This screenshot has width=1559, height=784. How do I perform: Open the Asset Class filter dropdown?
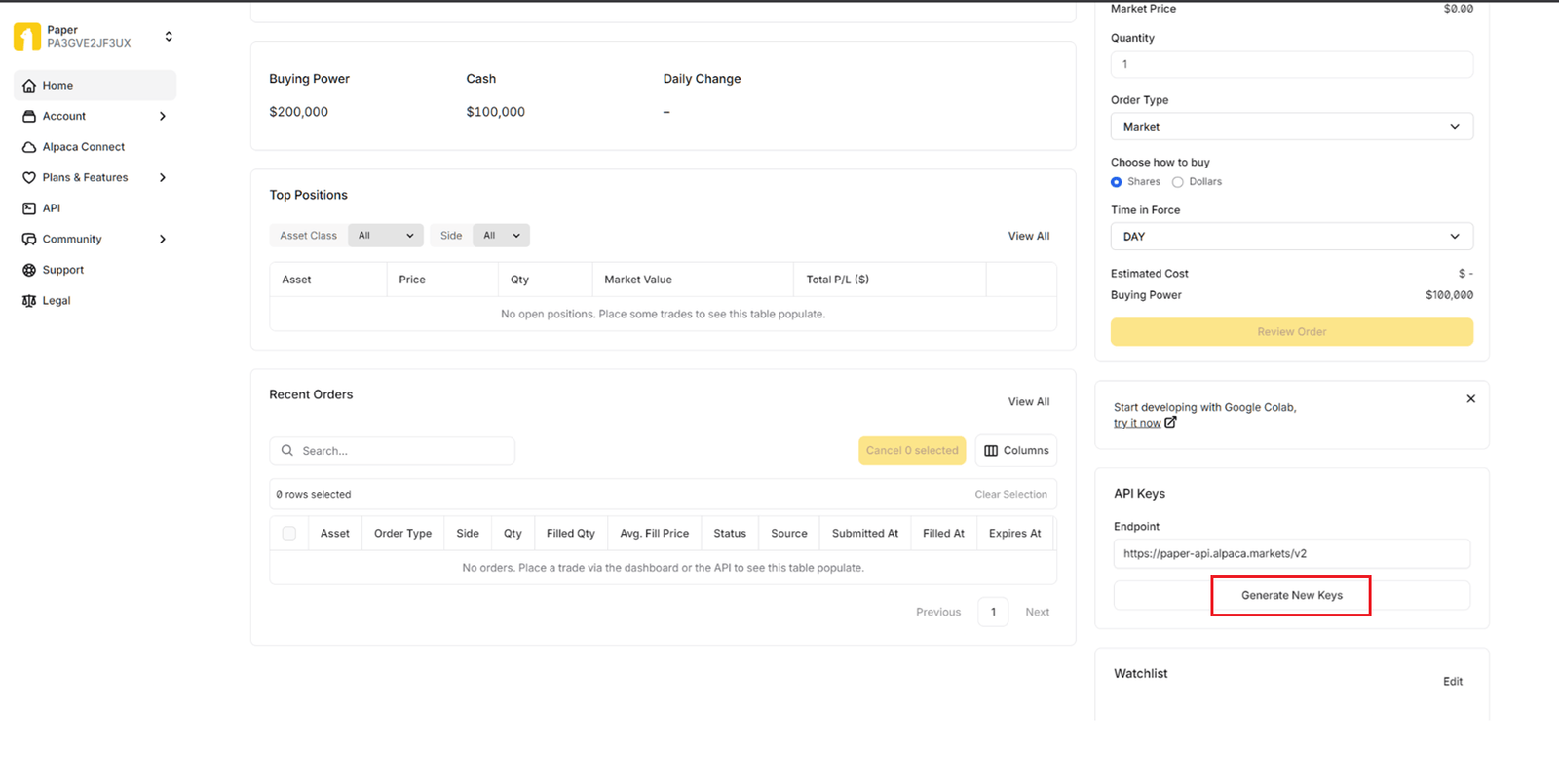pos(386,236)
